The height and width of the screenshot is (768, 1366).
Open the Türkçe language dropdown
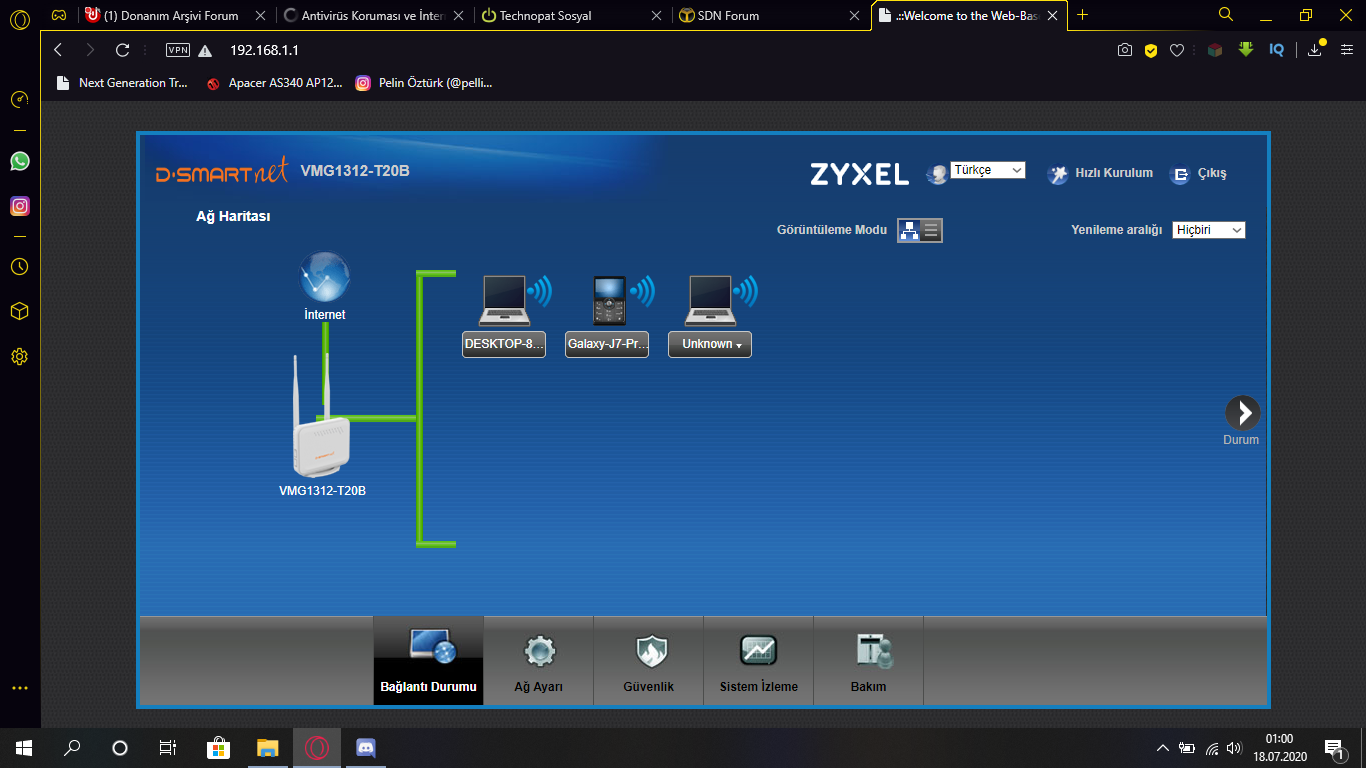[x=988, y=170]
